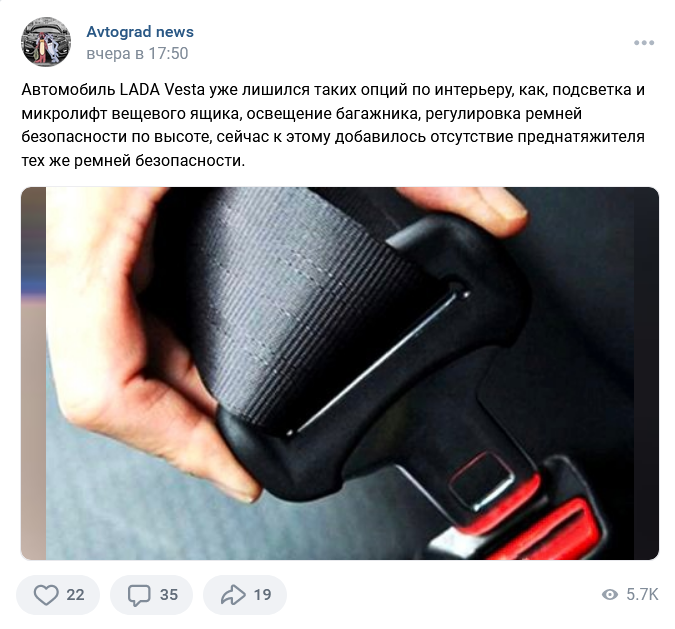Image resolution: width=675 pixels, height=629 pixels.
Task: Click the post text about LADA Vesta
Action: point(333,125)
